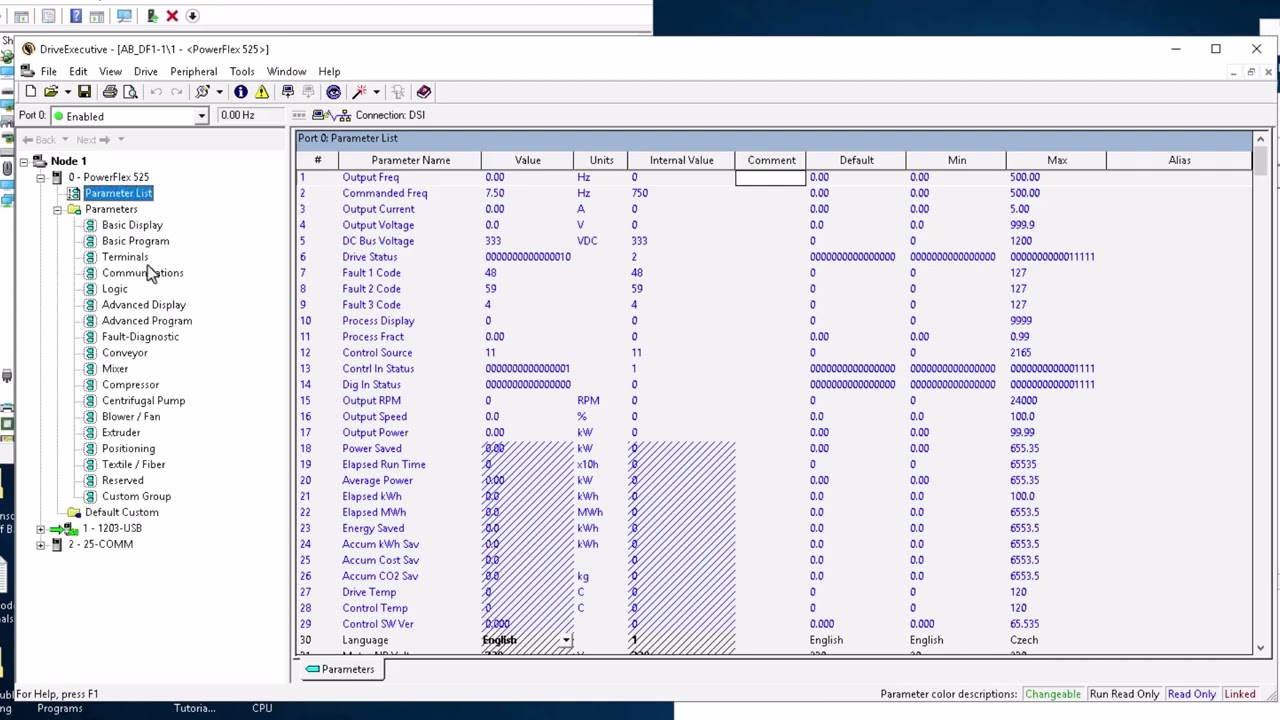Click the Default column header
The image size is (1280, 720).
click(x=856, y=160)
